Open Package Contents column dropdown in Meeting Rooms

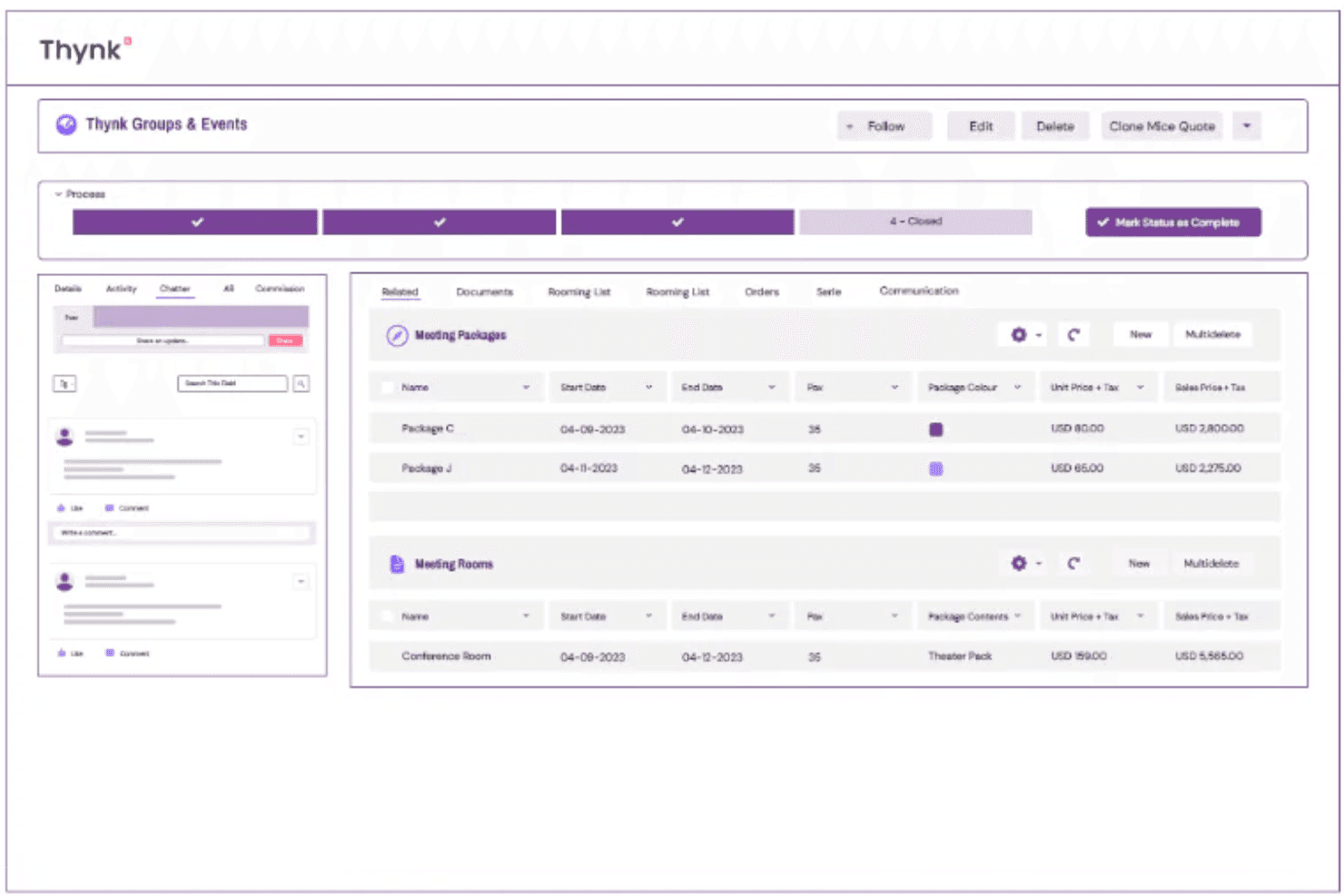(1017, 616)
